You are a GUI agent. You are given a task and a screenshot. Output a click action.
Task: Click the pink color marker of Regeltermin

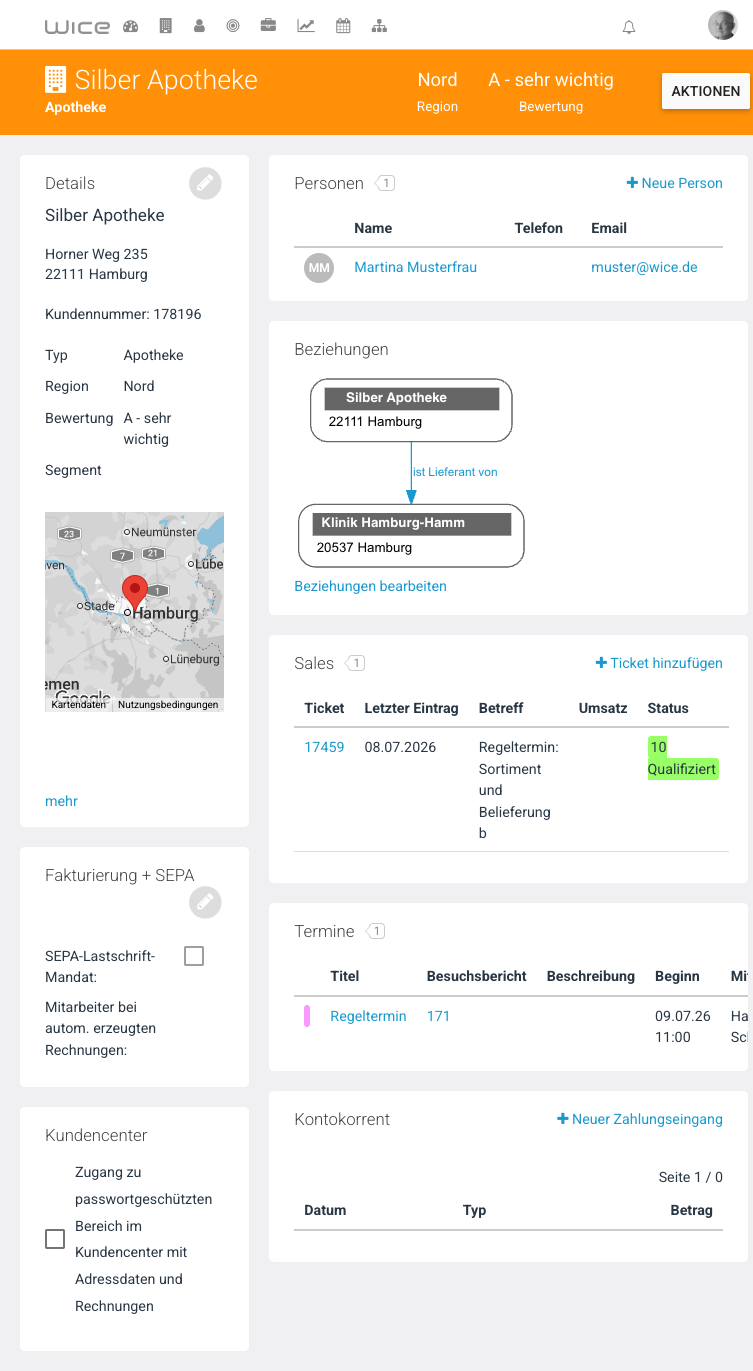coord(307,1016)
